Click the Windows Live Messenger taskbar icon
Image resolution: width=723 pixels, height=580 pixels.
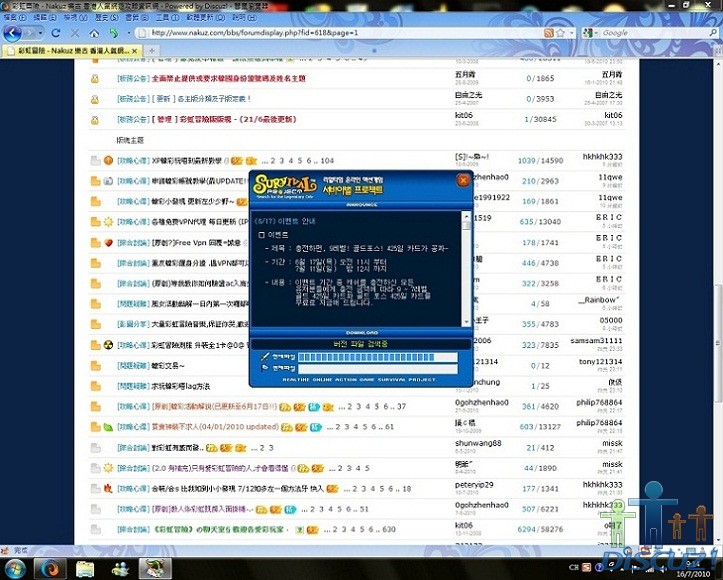(x=121, y=568)
